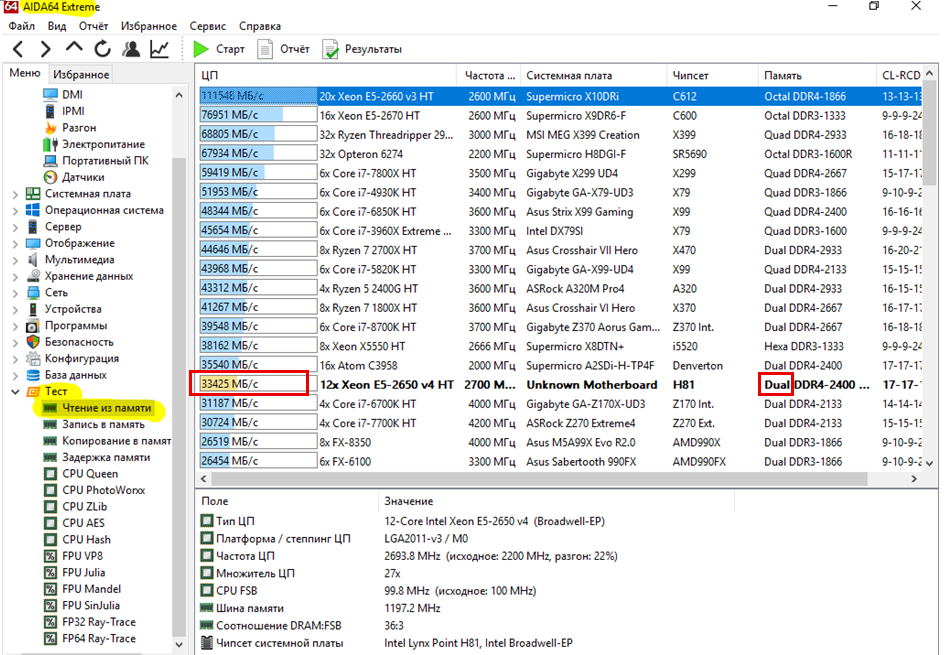Click the FPU Mandel test icon
Viewport: 945px width, 655px height.
coord(51,589)
